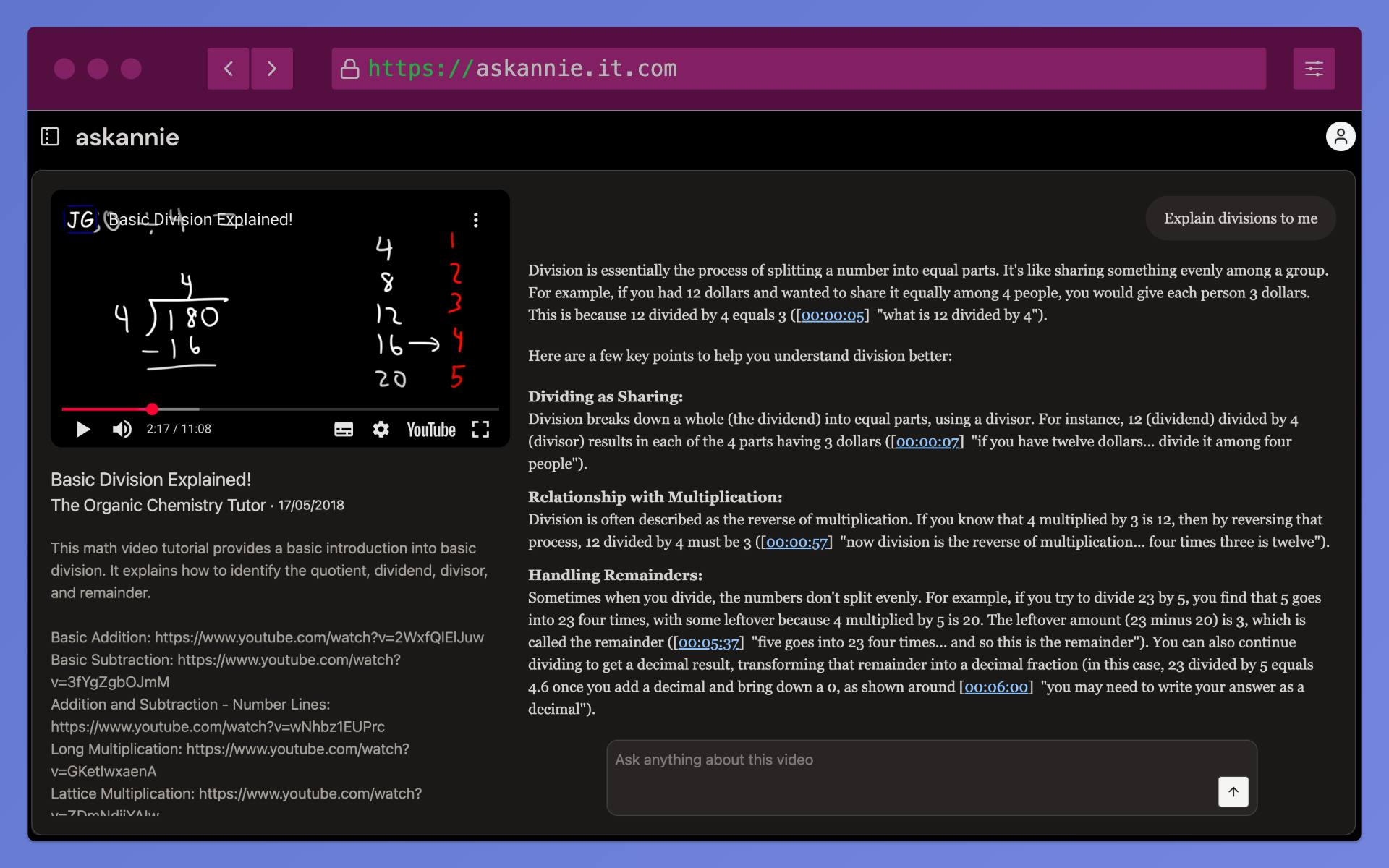
Task: Click the 'askannie' logo text
Action: coord(127,137)
